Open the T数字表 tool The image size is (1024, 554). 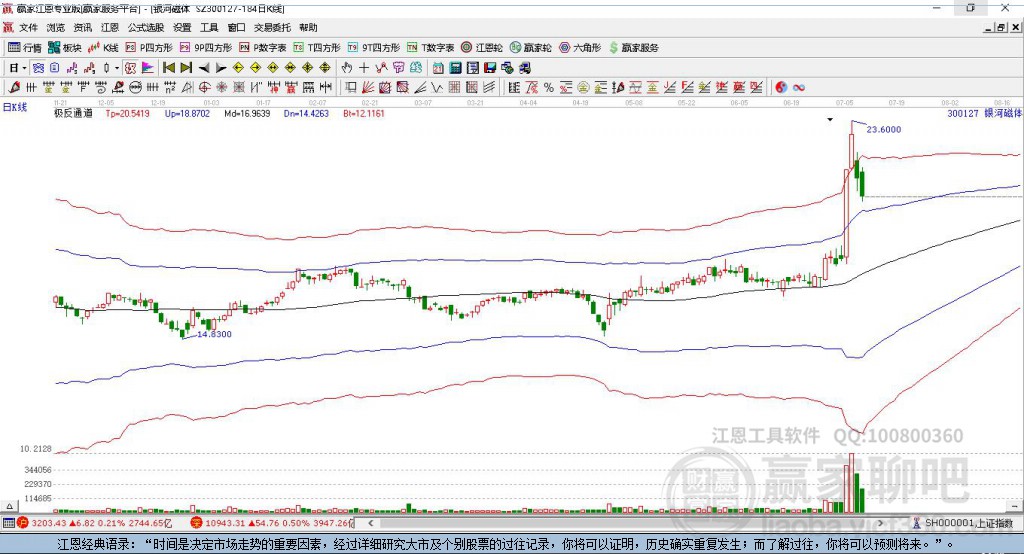pos(430,48)
